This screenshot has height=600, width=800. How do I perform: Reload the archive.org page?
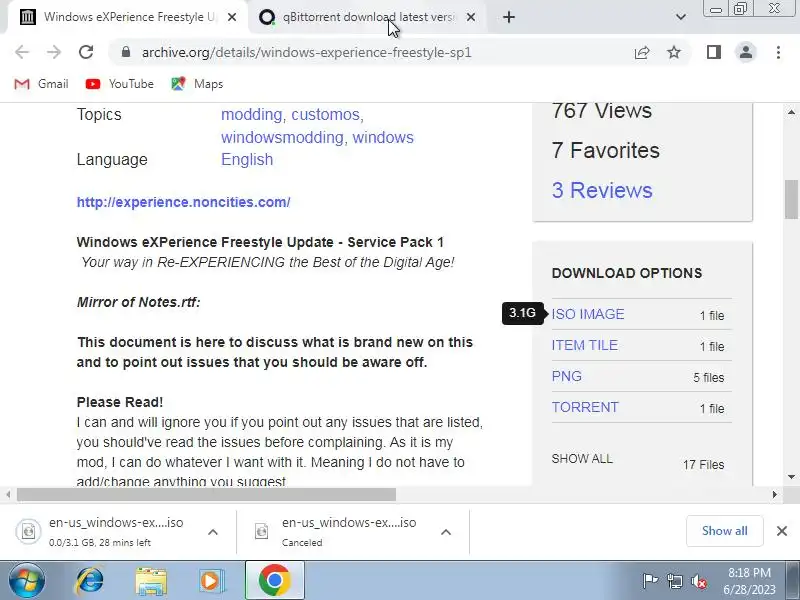point(86,52)
